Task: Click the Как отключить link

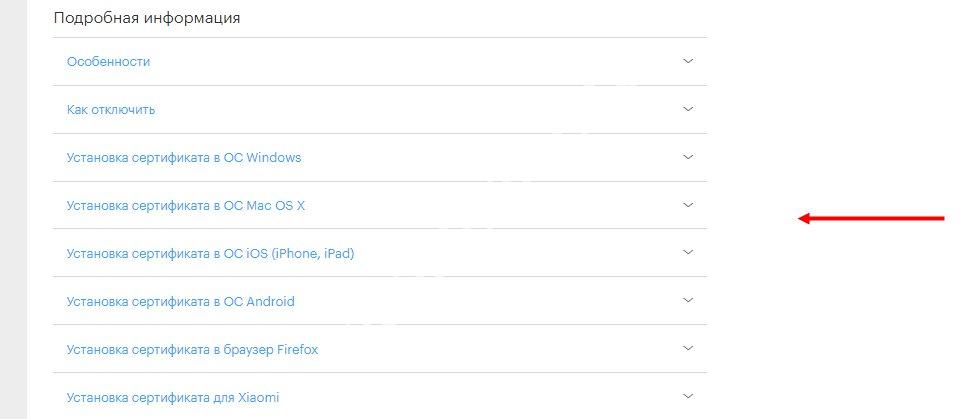Action: click(110, 110)
